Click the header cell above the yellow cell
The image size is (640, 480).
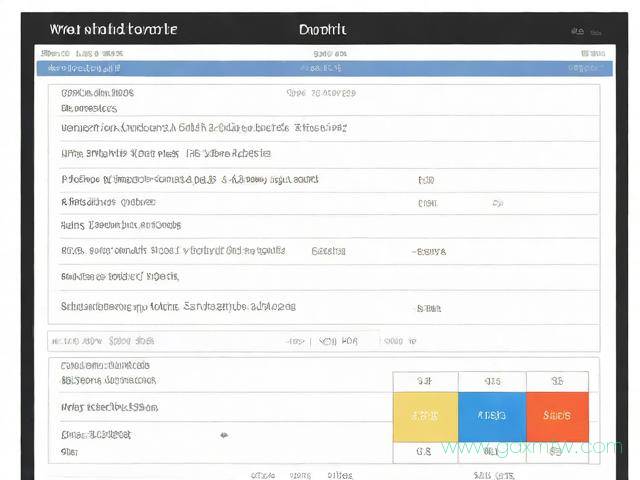425,381
